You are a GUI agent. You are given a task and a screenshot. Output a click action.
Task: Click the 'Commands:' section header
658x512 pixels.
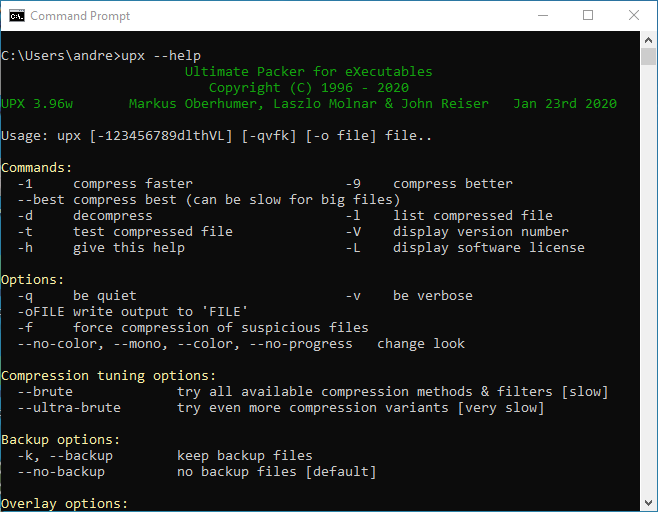(37, 168)
